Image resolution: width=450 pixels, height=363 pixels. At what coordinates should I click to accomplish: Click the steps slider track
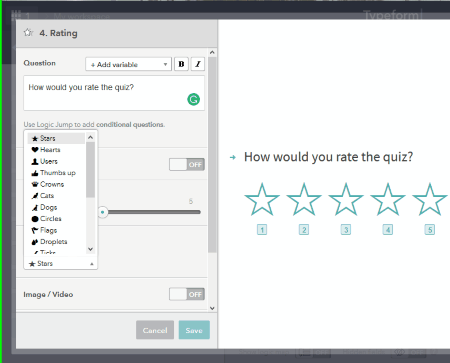(x=153, y=212)
